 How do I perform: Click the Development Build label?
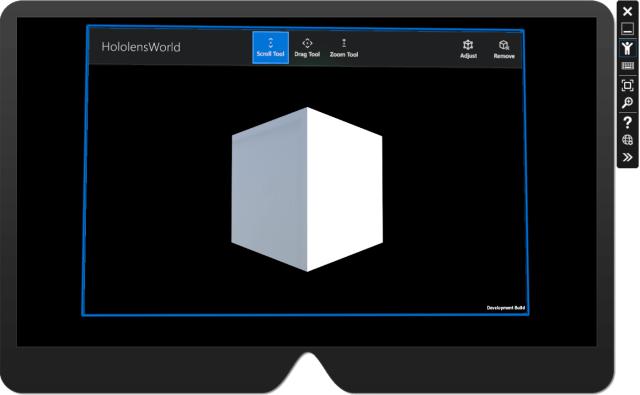[x=505, y=308]
